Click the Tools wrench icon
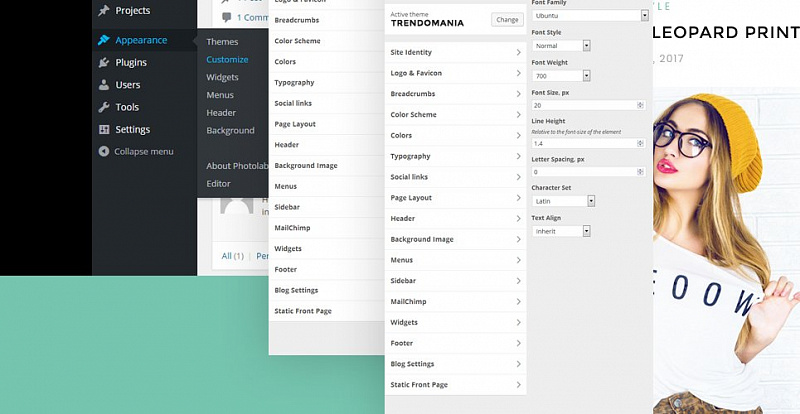The height and width of the screenshot is (414, 800). coord(104,107)
